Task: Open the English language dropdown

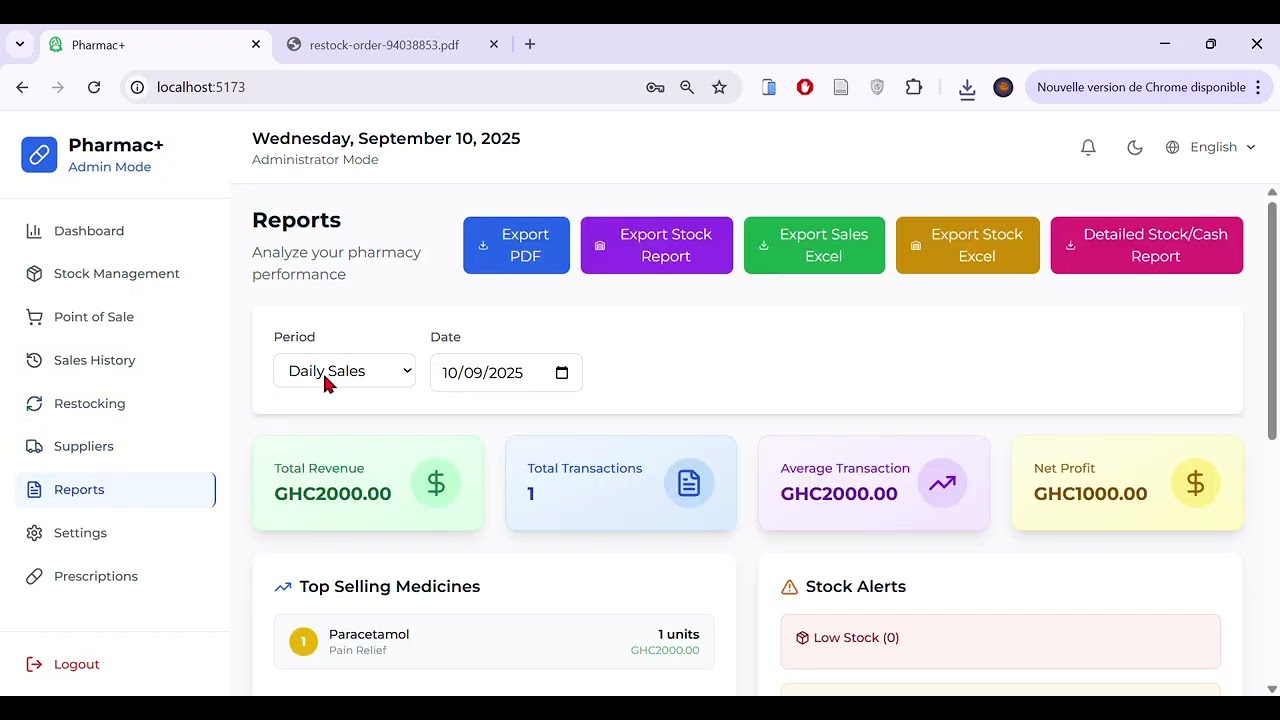Action: 1211,147
